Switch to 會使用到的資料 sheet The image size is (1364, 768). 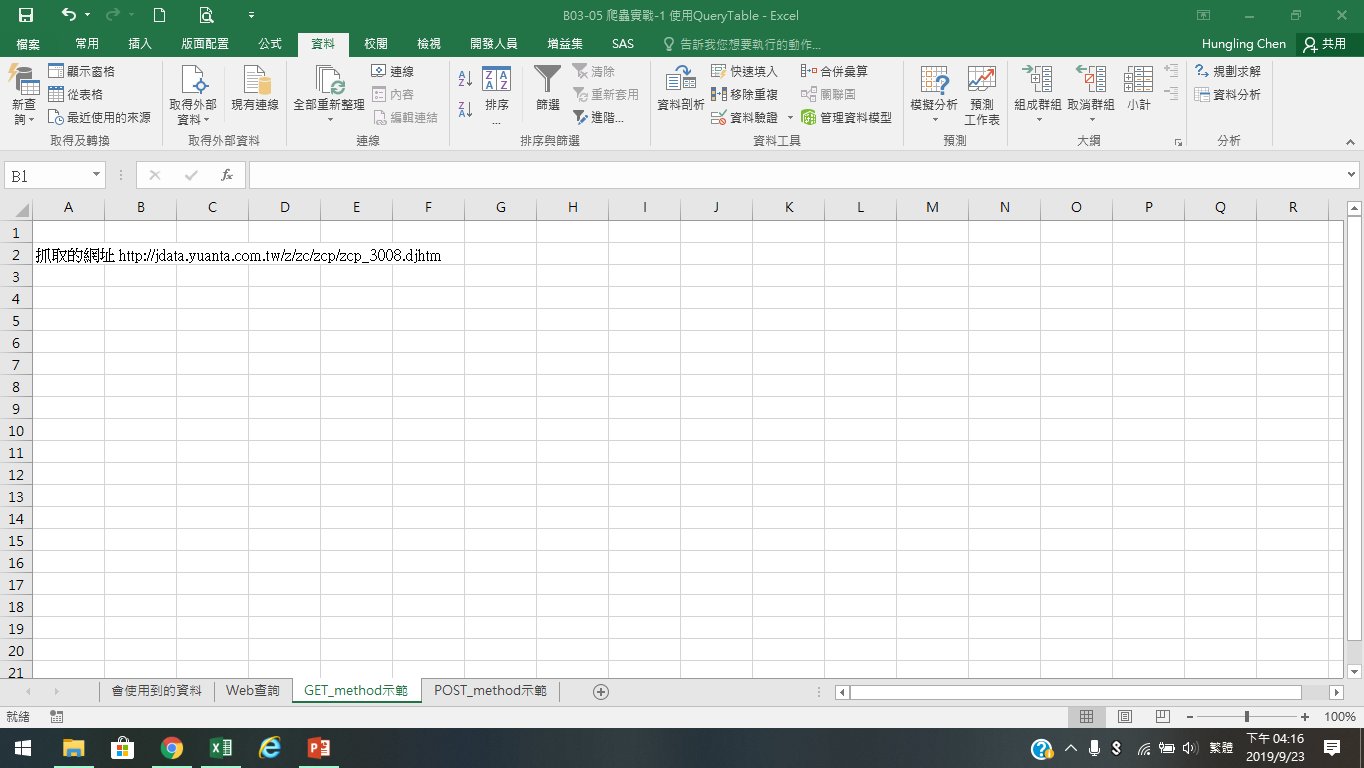[x=157, y=691]
